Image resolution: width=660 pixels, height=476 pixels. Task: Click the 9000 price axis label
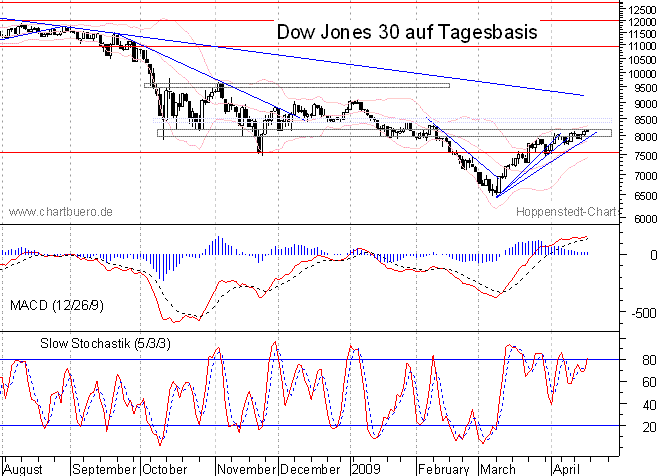click(645, 104)
